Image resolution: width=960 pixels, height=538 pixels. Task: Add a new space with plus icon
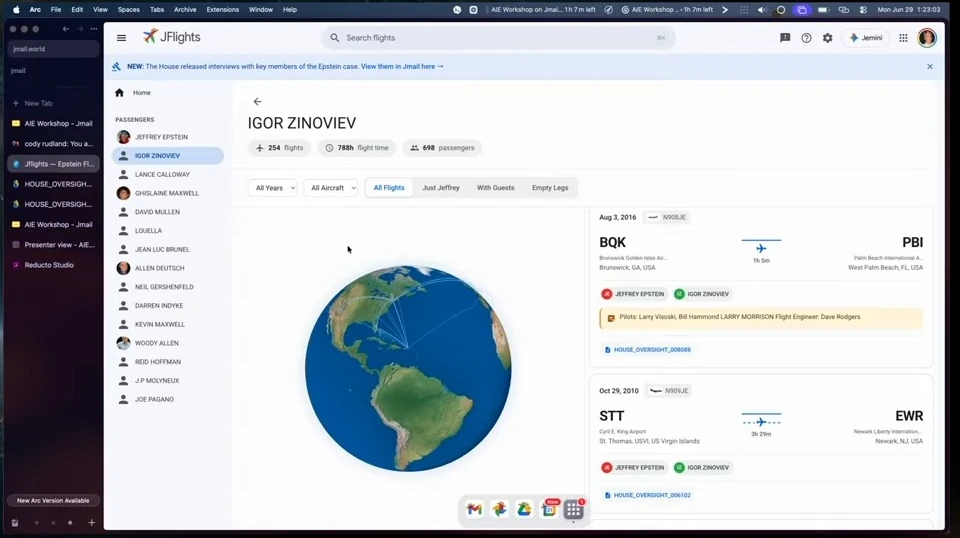click(91, 523)
